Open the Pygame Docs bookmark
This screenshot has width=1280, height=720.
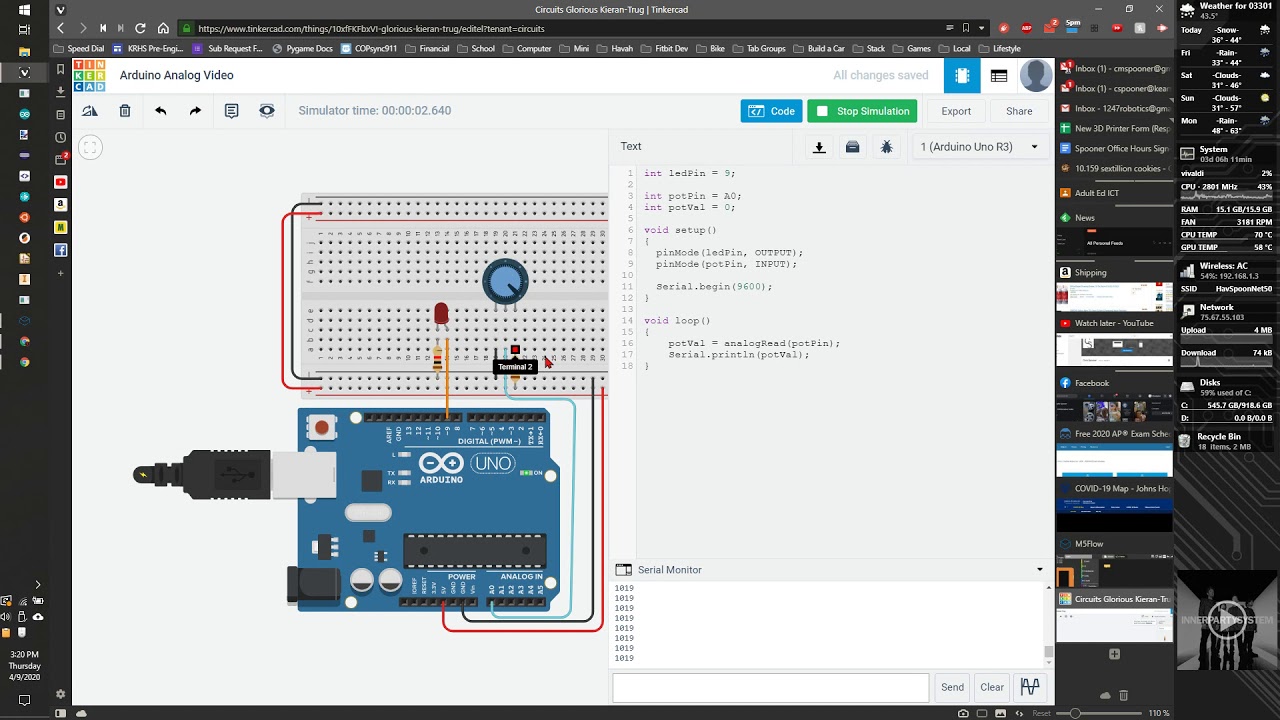(300, 48)
